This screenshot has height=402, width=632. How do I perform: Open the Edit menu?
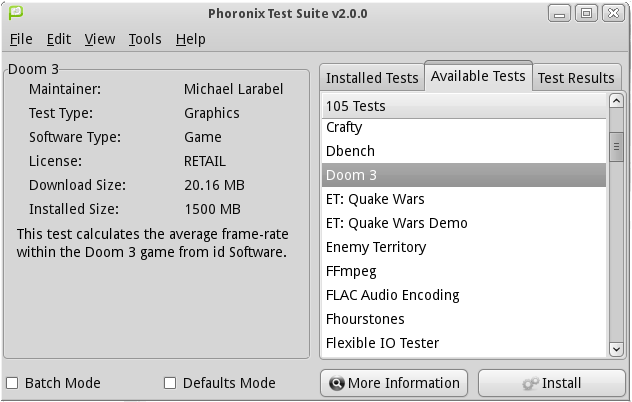click(x=58, y=39)
